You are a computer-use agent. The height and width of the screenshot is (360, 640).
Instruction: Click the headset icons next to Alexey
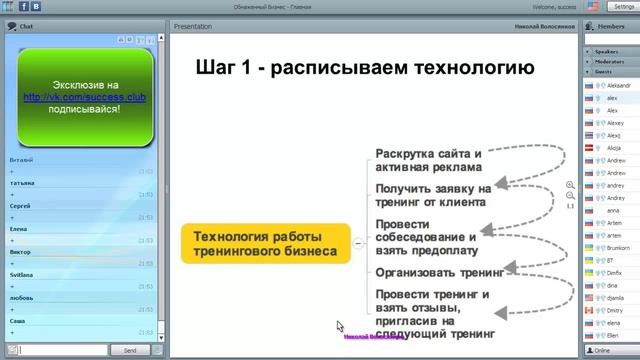click(600, 123)
